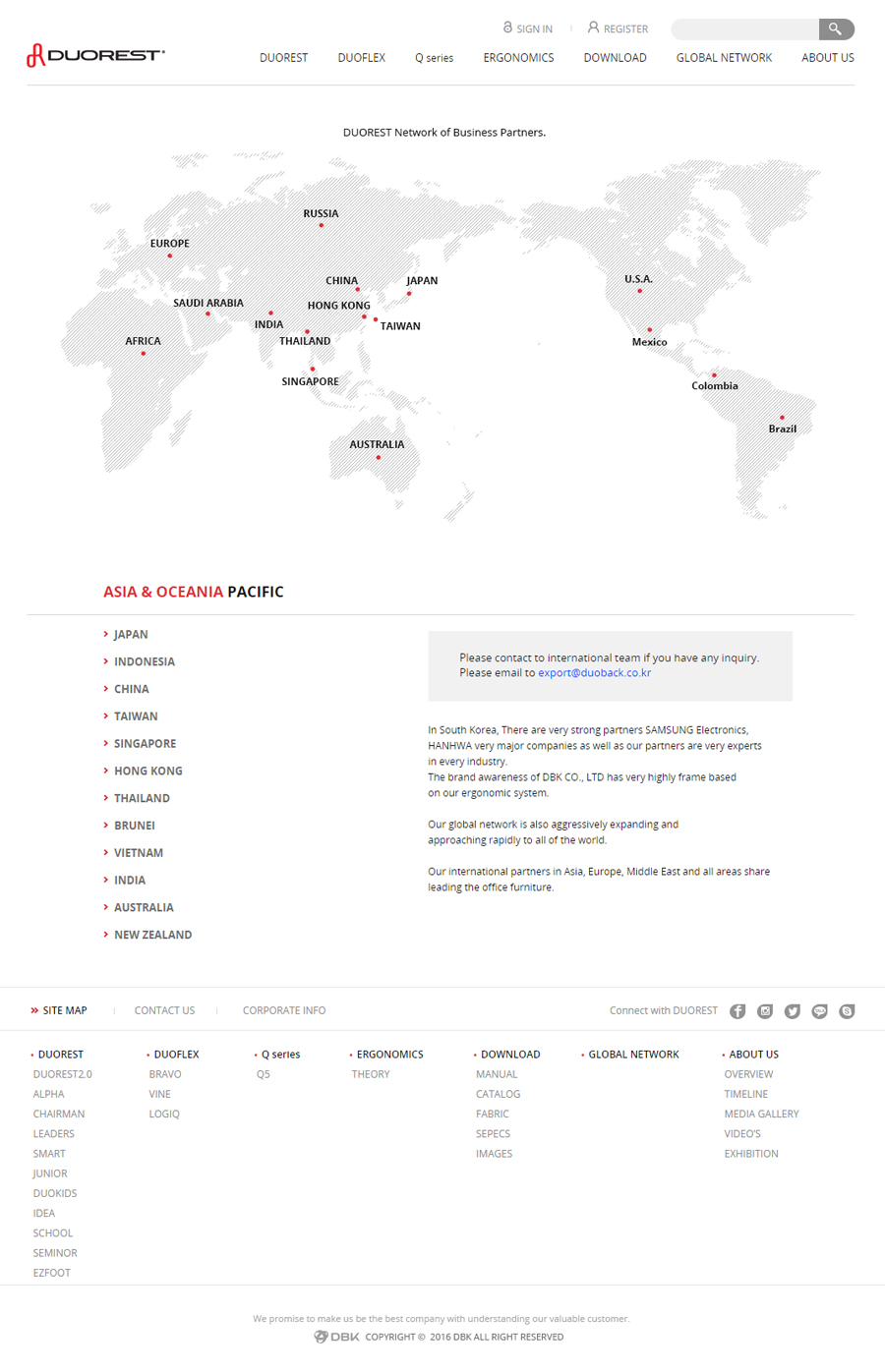Open EZFOOT in site map
This screenshot has height=1372, width=885.
coord(51,1273)
